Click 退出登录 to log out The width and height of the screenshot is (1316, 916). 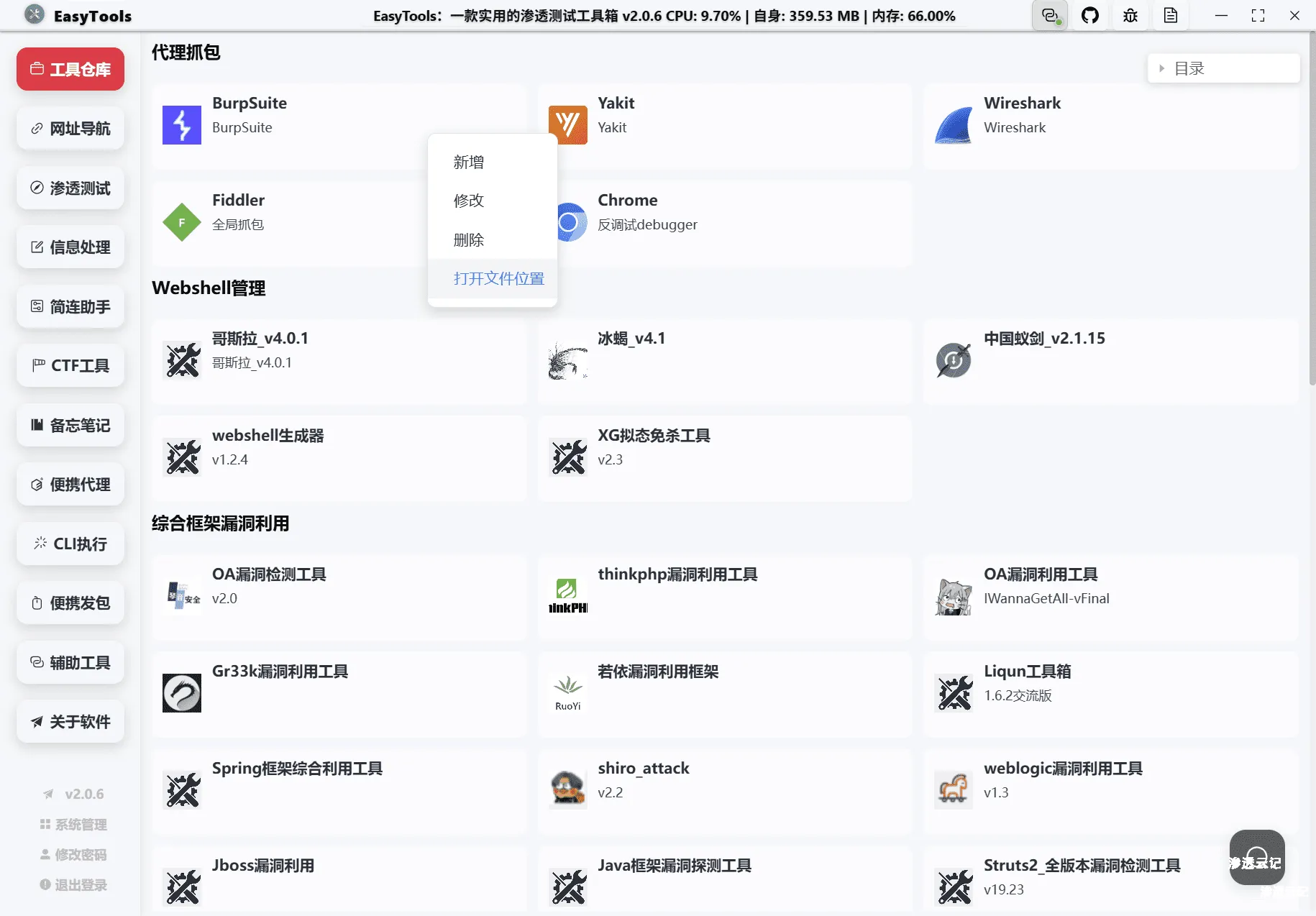73,885
